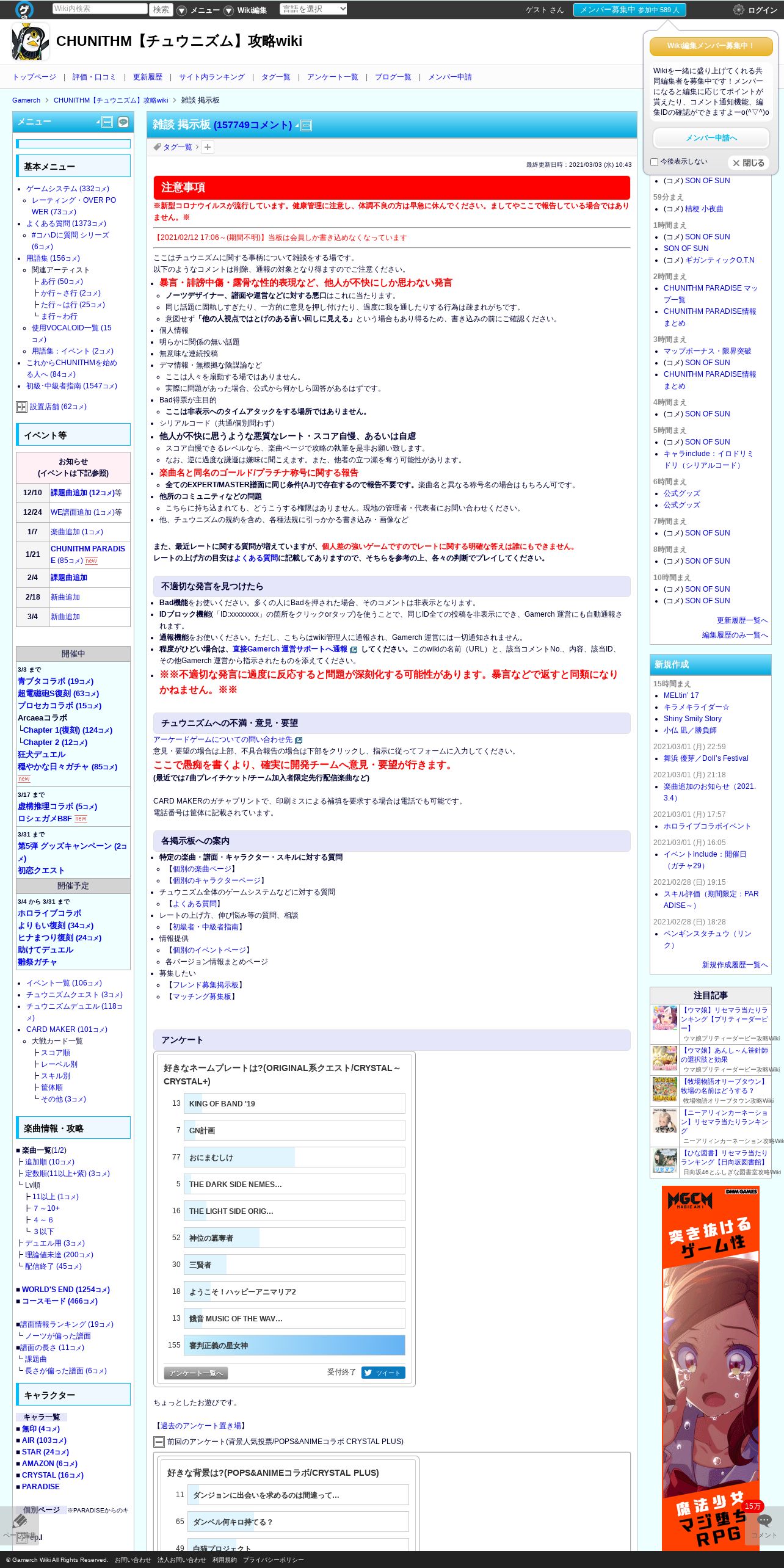
Task: Click the ニーアリィンカーネーション article thumbnail
Action: [665, 1121]
